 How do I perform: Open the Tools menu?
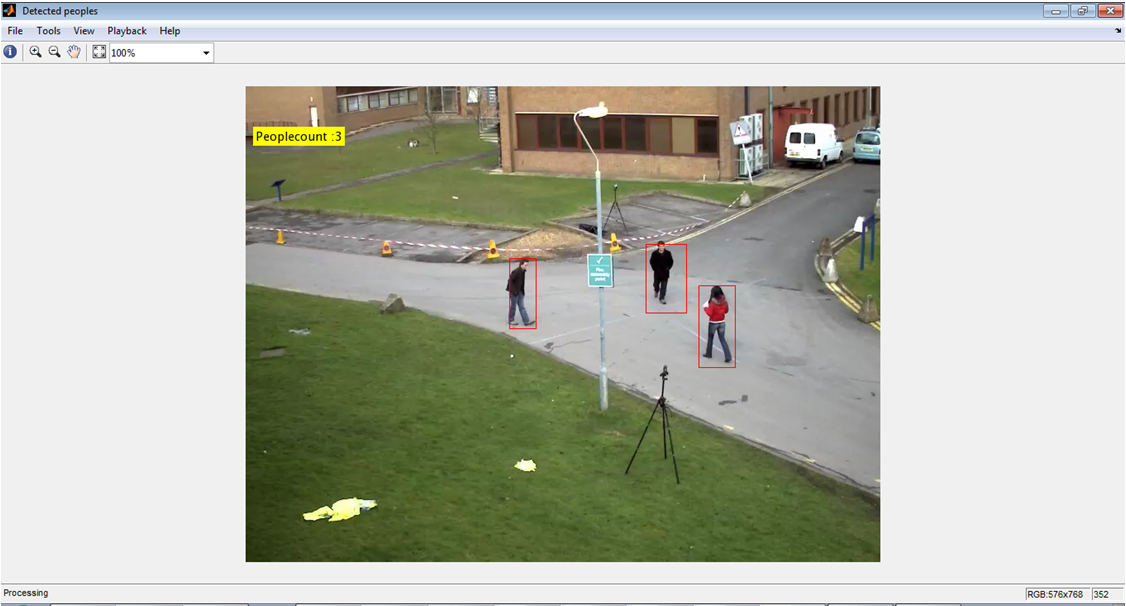[48, 31]
